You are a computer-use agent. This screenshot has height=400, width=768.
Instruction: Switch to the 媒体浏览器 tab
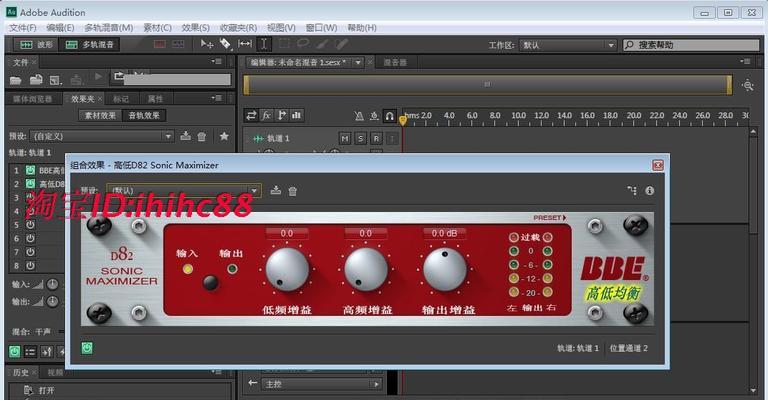pyautogui.click(x=32, y=99)
